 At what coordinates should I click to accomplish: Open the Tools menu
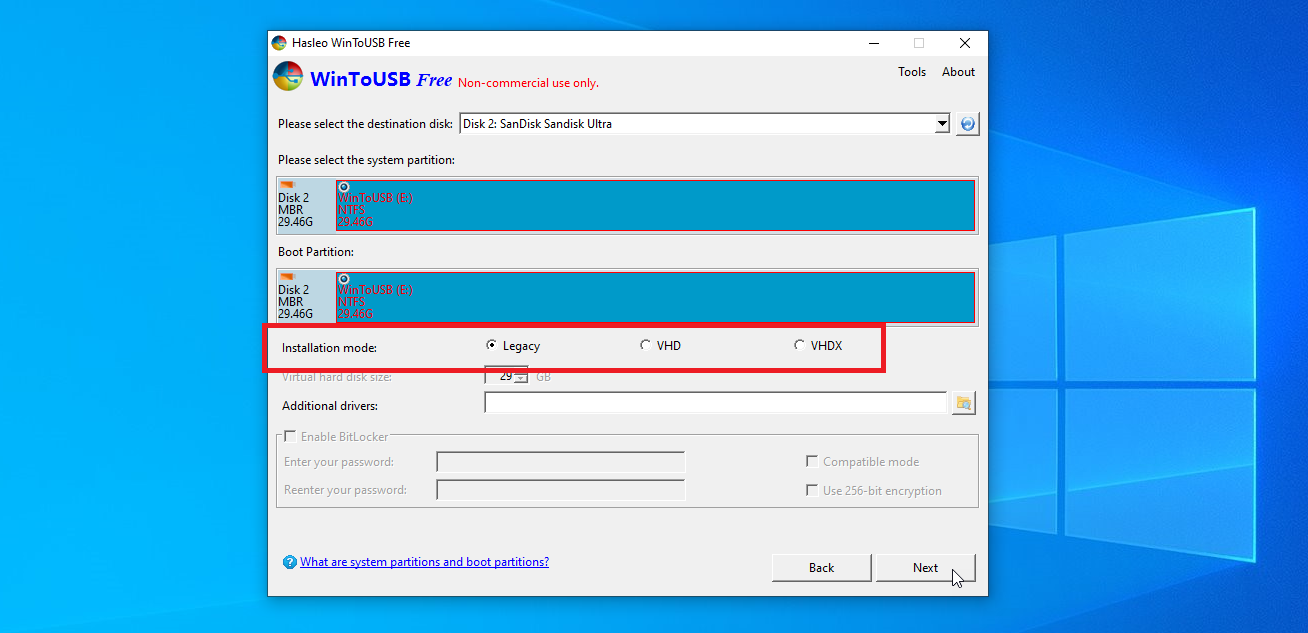pyautogui.click(x=911, y=72)
